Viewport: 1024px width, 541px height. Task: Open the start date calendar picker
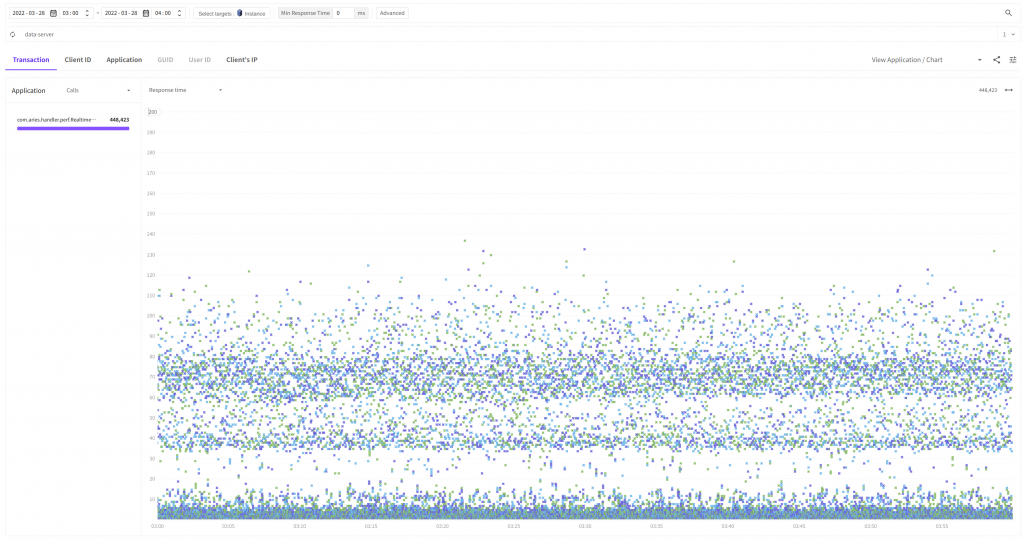coord(54,13)
